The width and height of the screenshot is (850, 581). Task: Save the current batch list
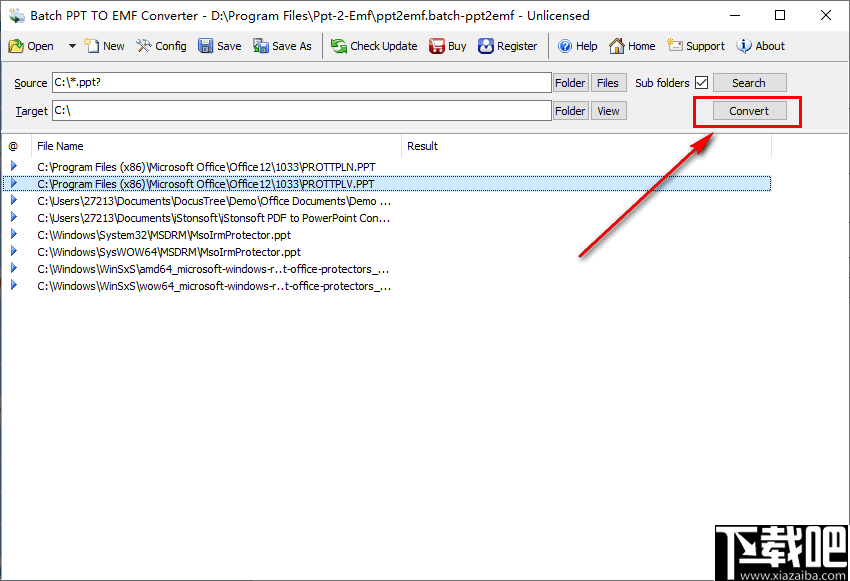219,45
